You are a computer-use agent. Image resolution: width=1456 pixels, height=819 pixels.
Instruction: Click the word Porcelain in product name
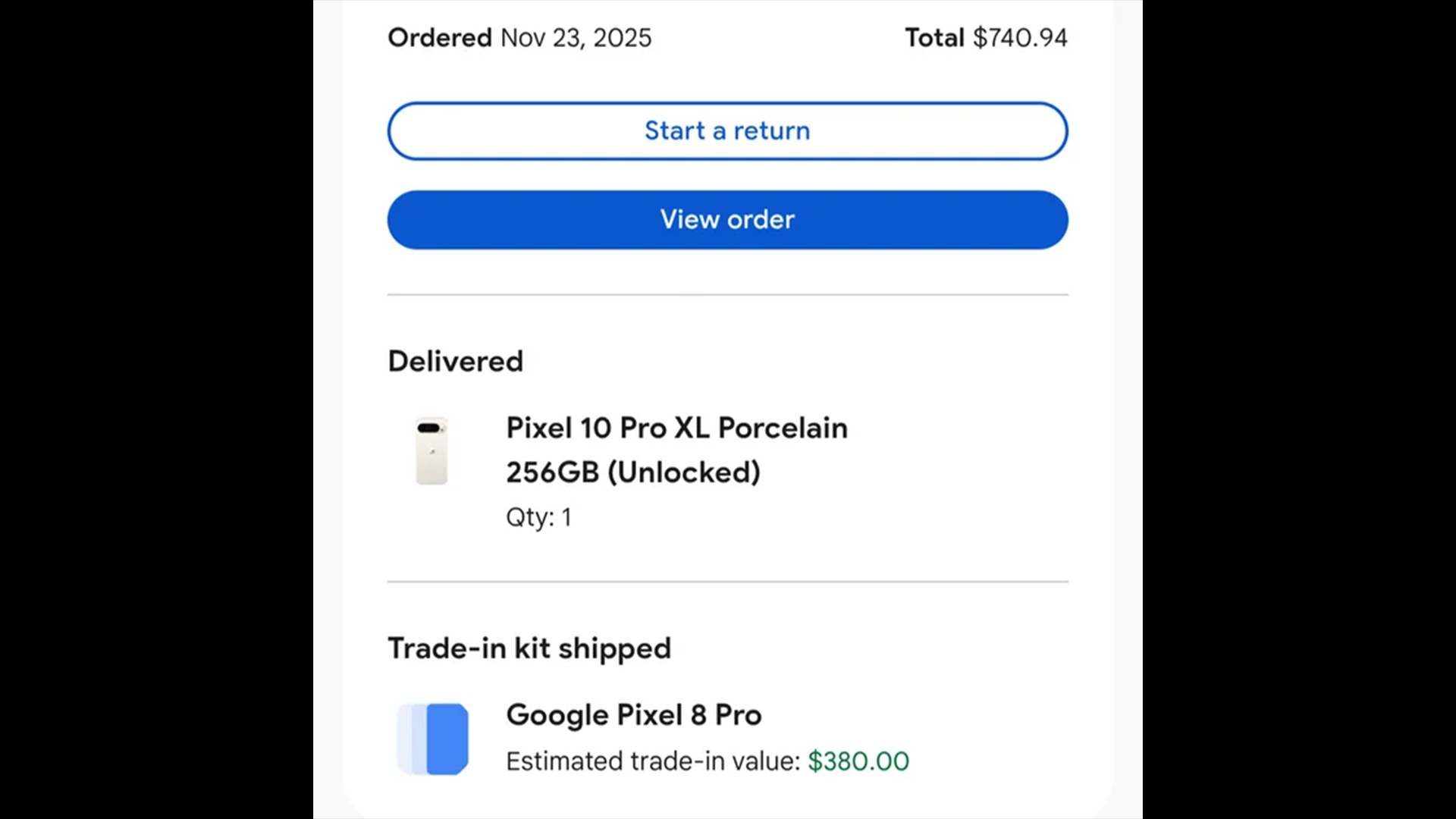point(783,428)
